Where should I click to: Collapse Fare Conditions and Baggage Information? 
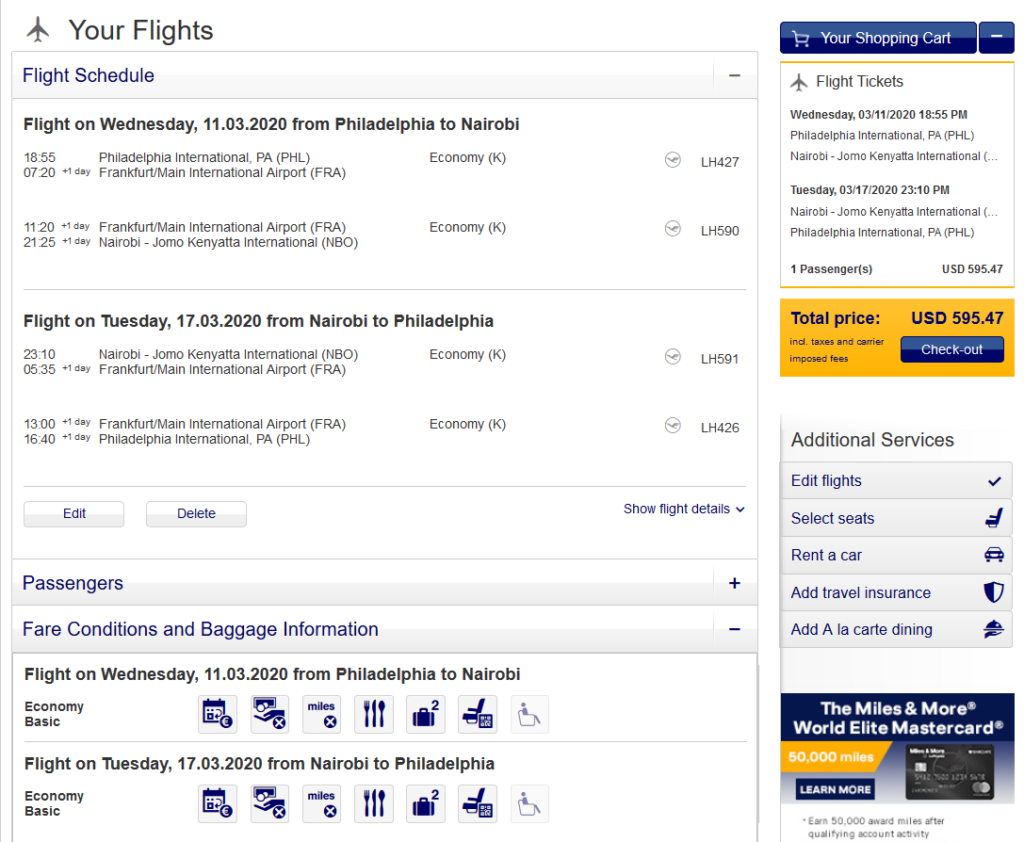tap(735, 629)
